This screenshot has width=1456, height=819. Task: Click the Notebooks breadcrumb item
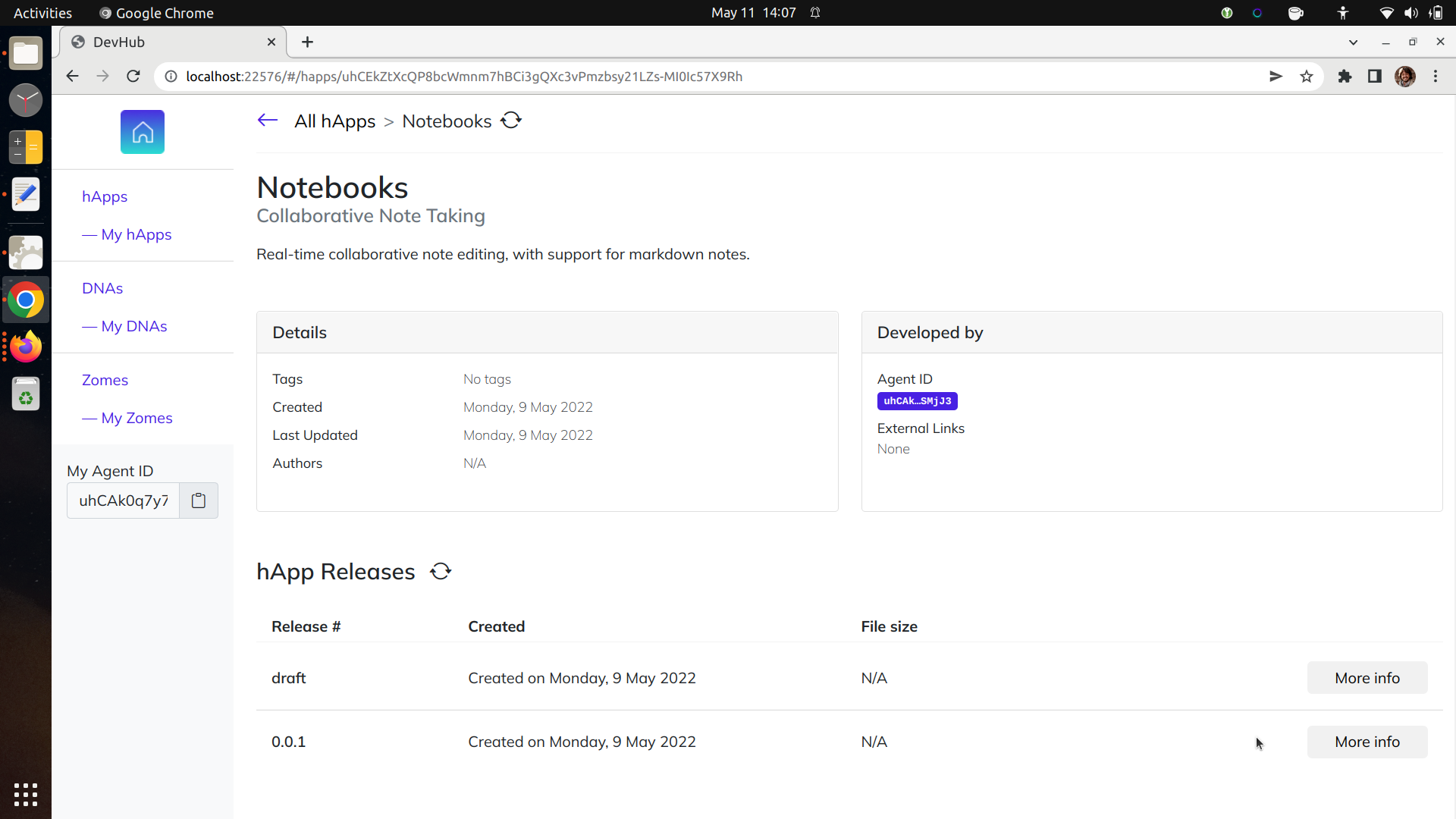tap(447, 121)
